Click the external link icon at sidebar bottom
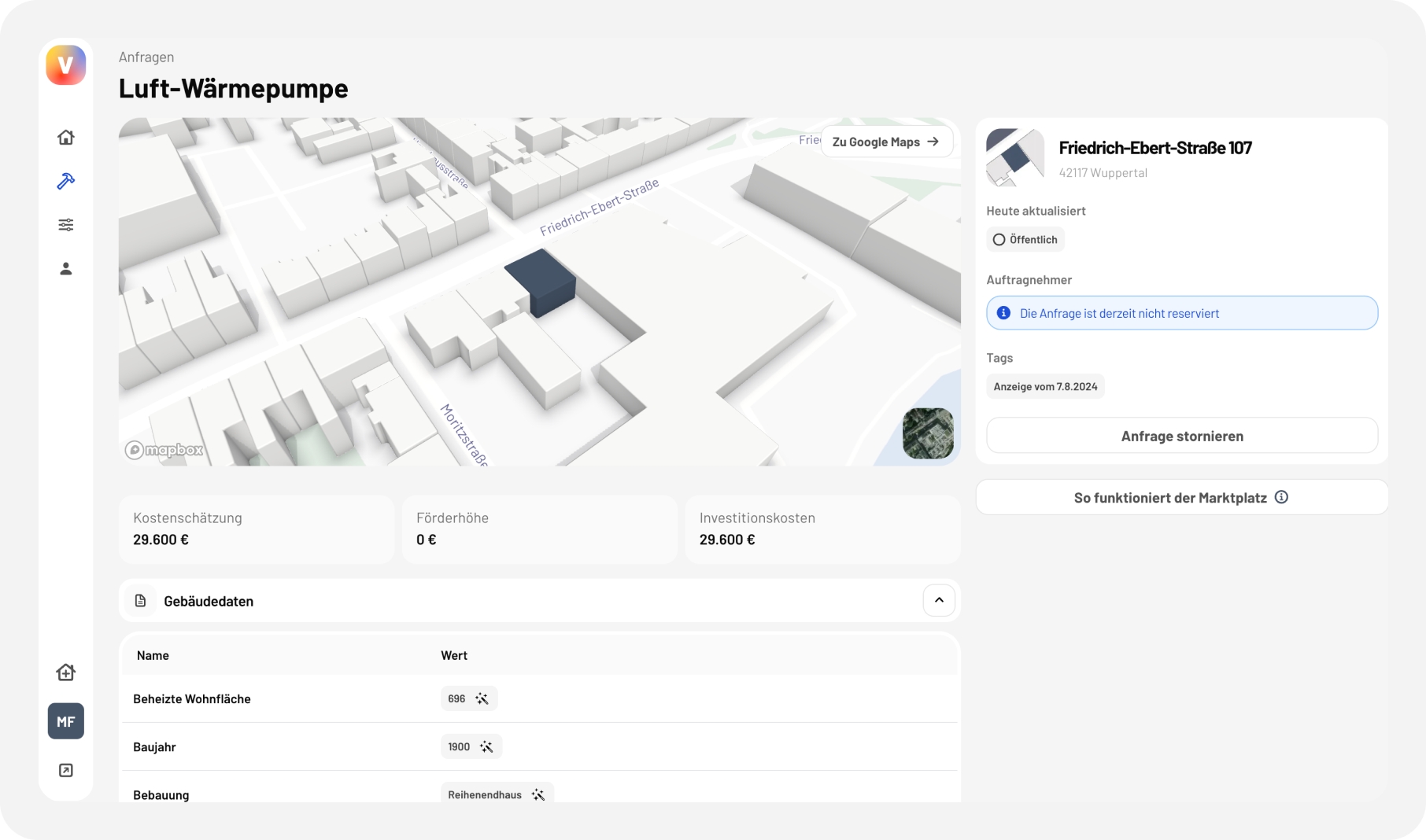 click(x=66, y=770)
